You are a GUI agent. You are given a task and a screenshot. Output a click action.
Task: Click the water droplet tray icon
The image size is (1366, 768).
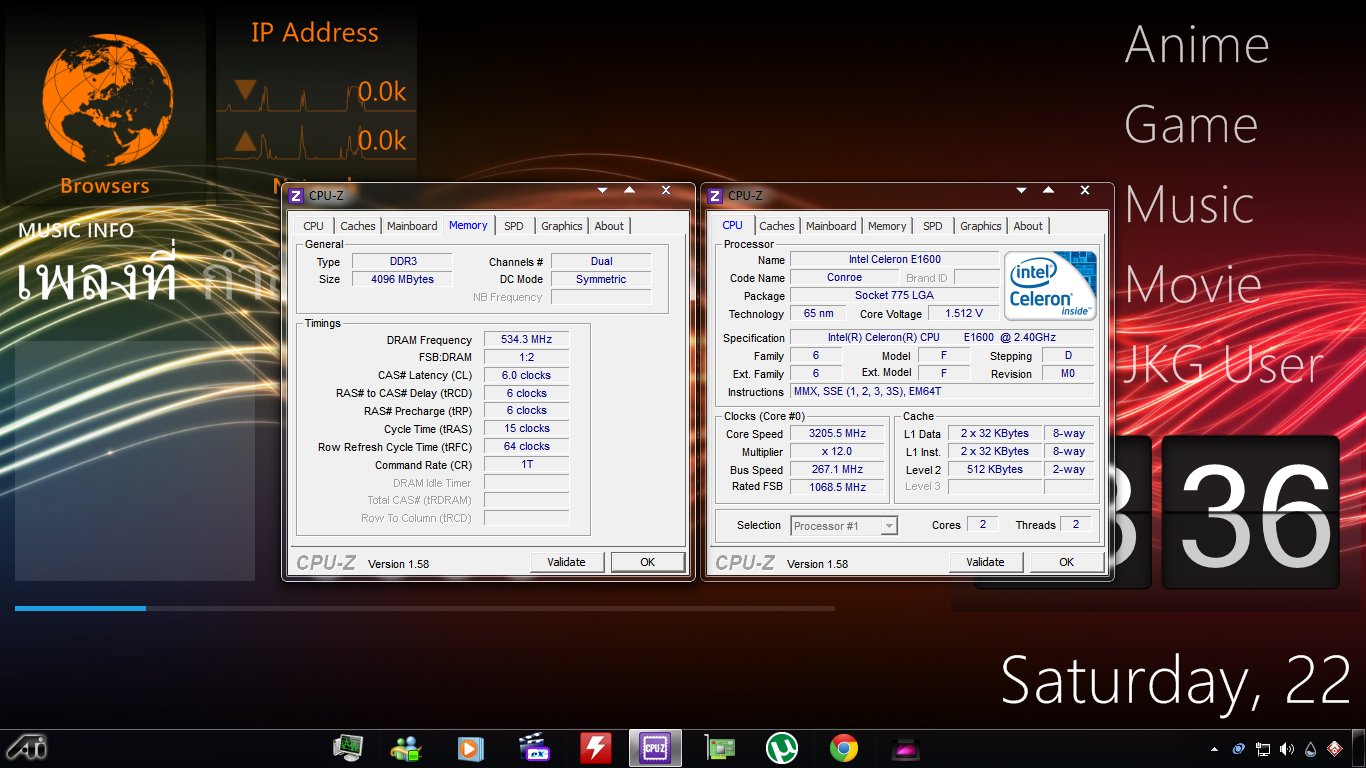pos(1310,749)
